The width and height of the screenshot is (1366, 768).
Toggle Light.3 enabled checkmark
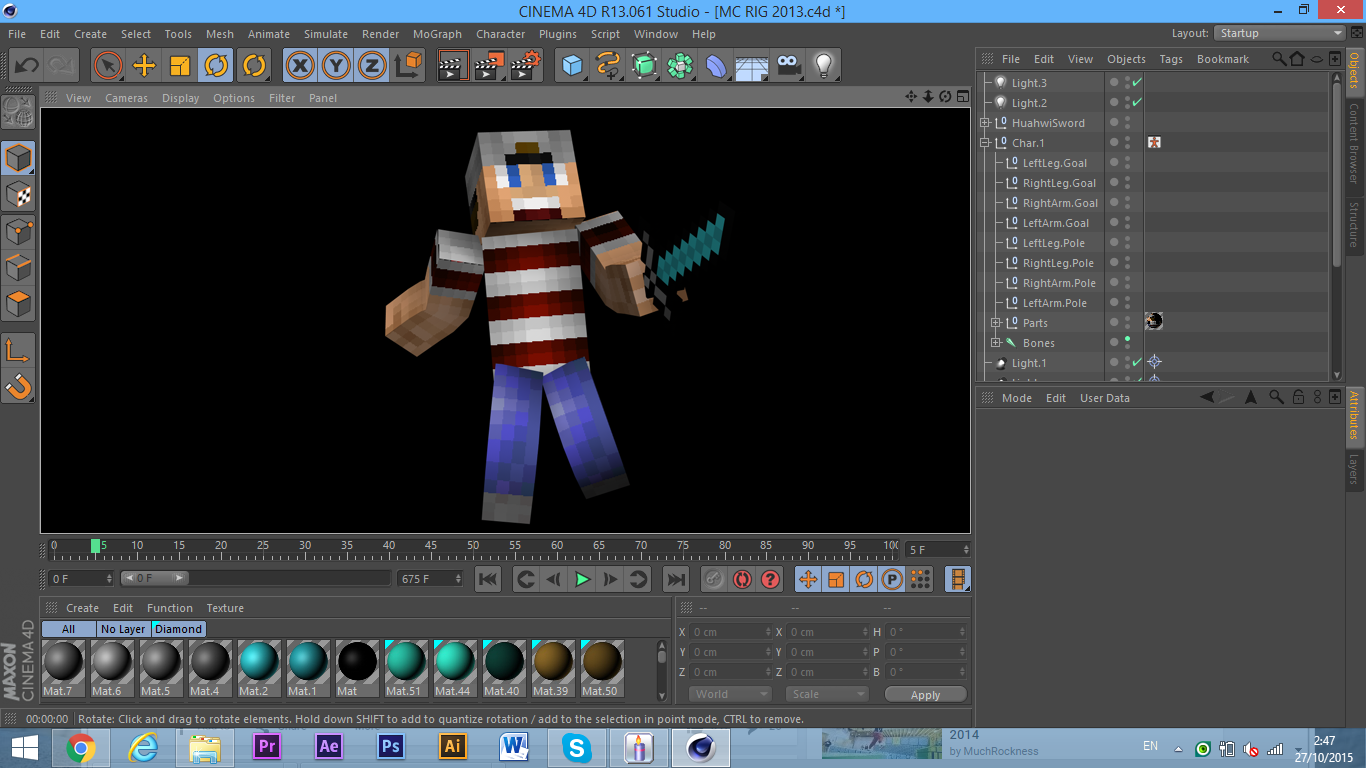click(1137, 82)
